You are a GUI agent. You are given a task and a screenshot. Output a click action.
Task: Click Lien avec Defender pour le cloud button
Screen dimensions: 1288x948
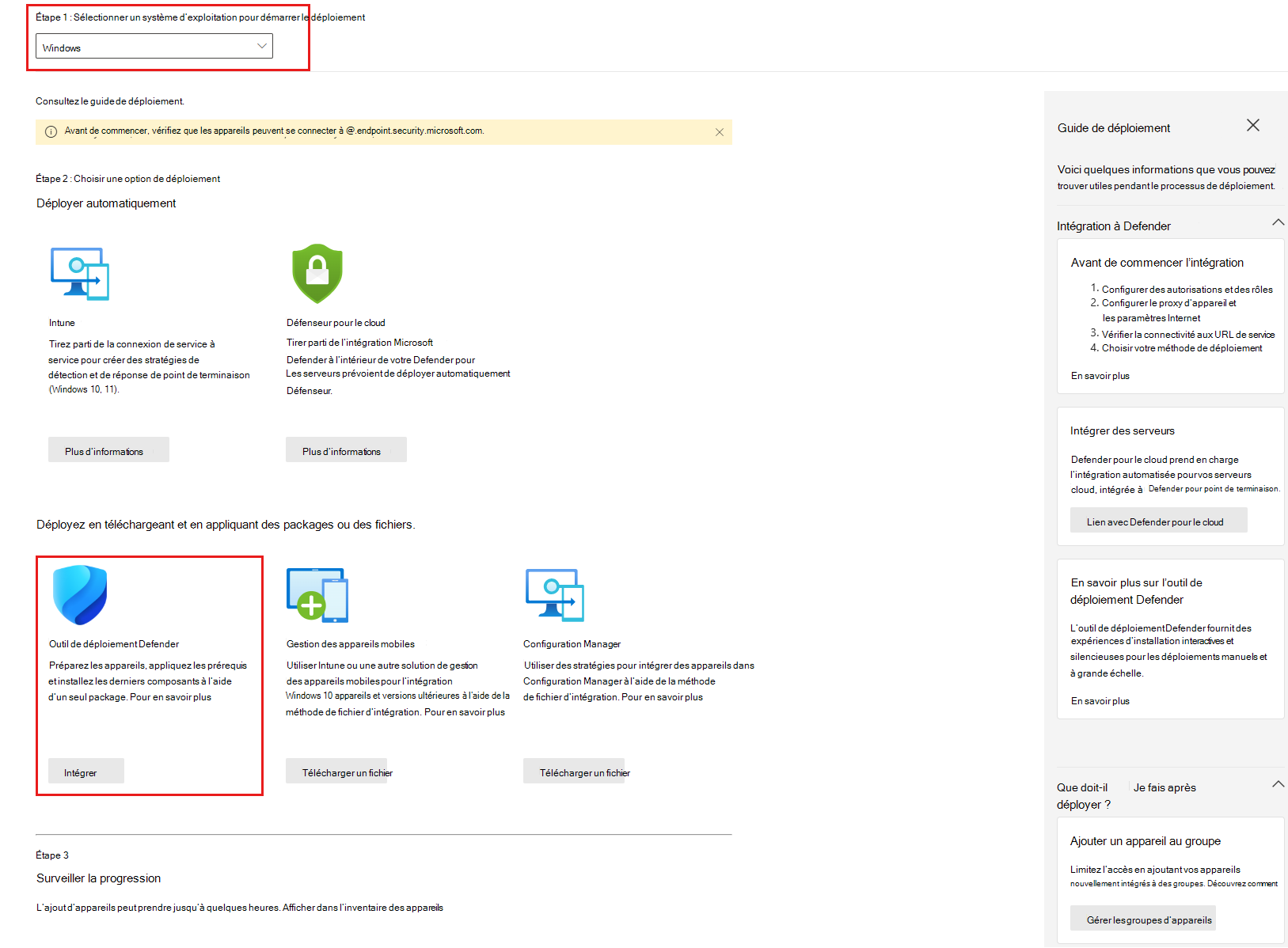(x=1159, y=520)
